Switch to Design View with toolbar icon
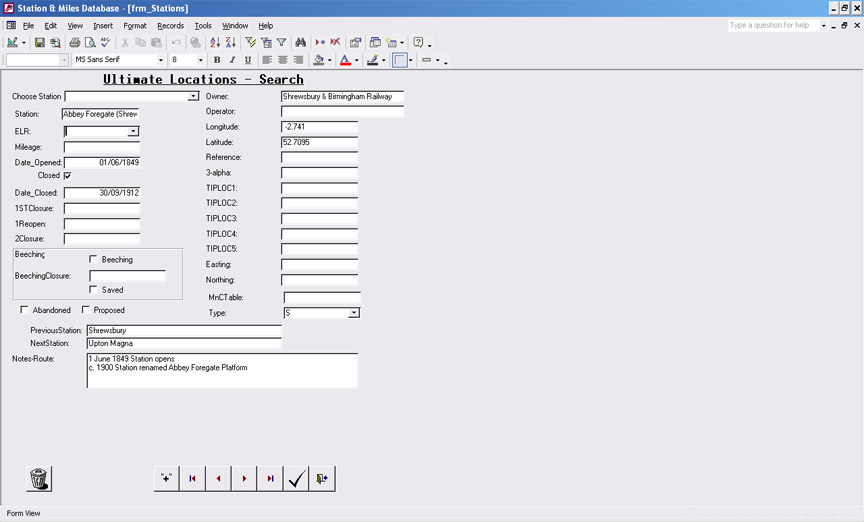Screen dimensions: 864x522 12,42
